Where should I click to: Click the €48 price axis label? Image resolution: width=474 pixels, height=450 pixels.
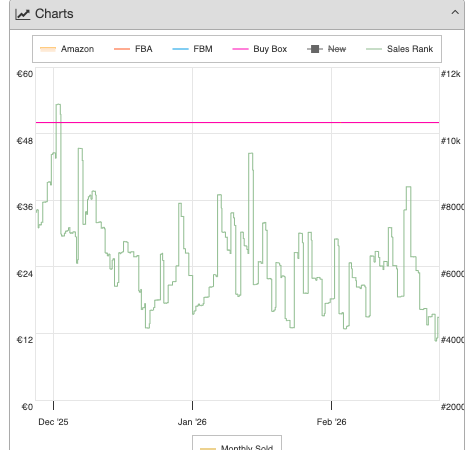(25, 141)
